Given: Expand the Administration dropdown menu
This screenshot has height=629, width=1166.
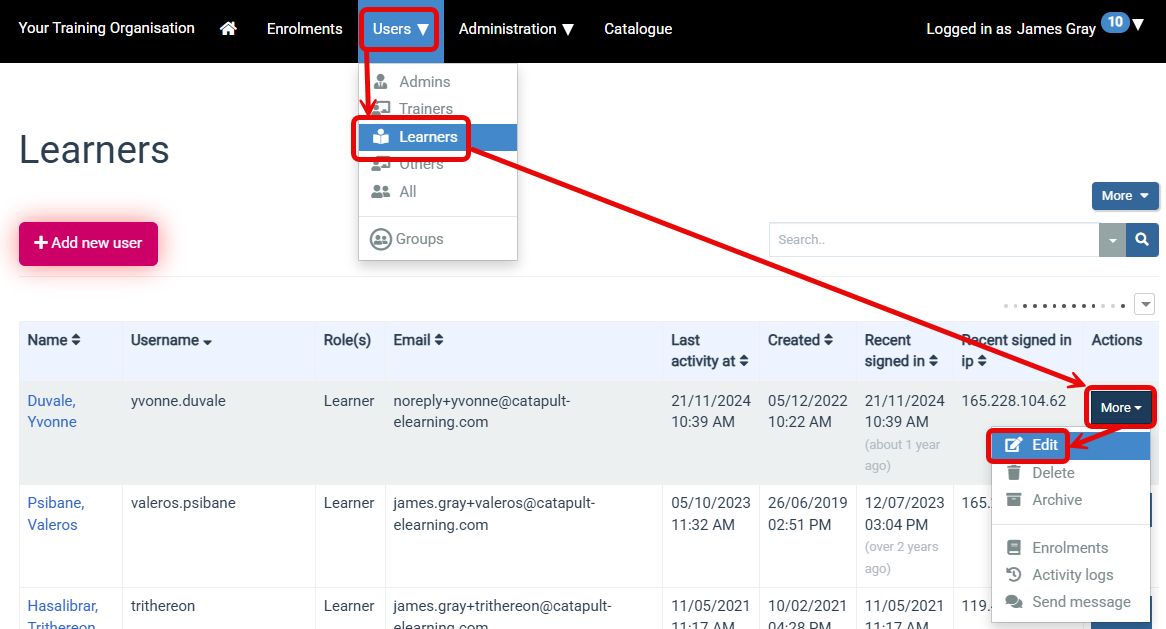Looking at the screenshot, I should tap(516, 29).
